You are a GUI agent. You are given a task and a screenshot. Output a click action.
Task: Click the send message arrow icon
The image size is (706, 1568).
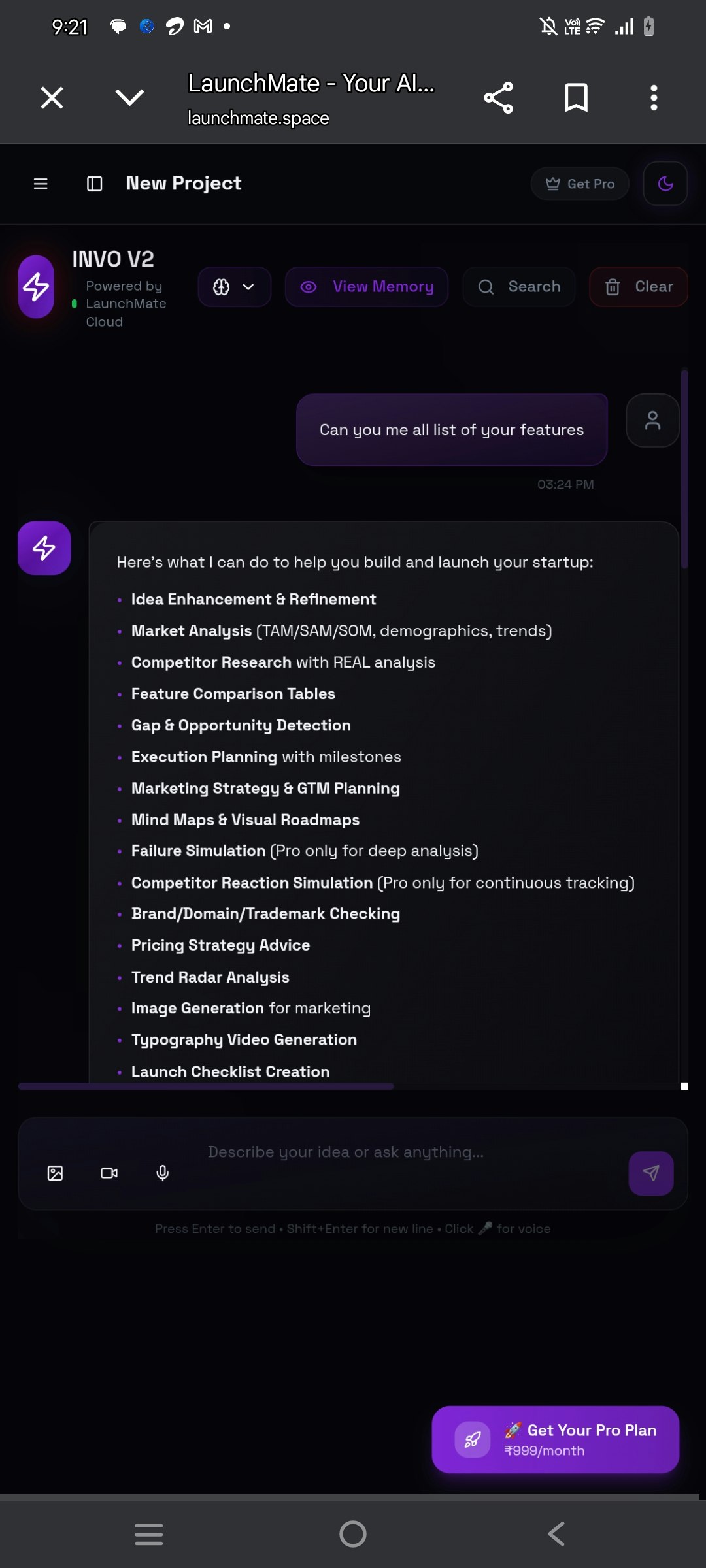pyautogui.click(x=650, y=1171)
